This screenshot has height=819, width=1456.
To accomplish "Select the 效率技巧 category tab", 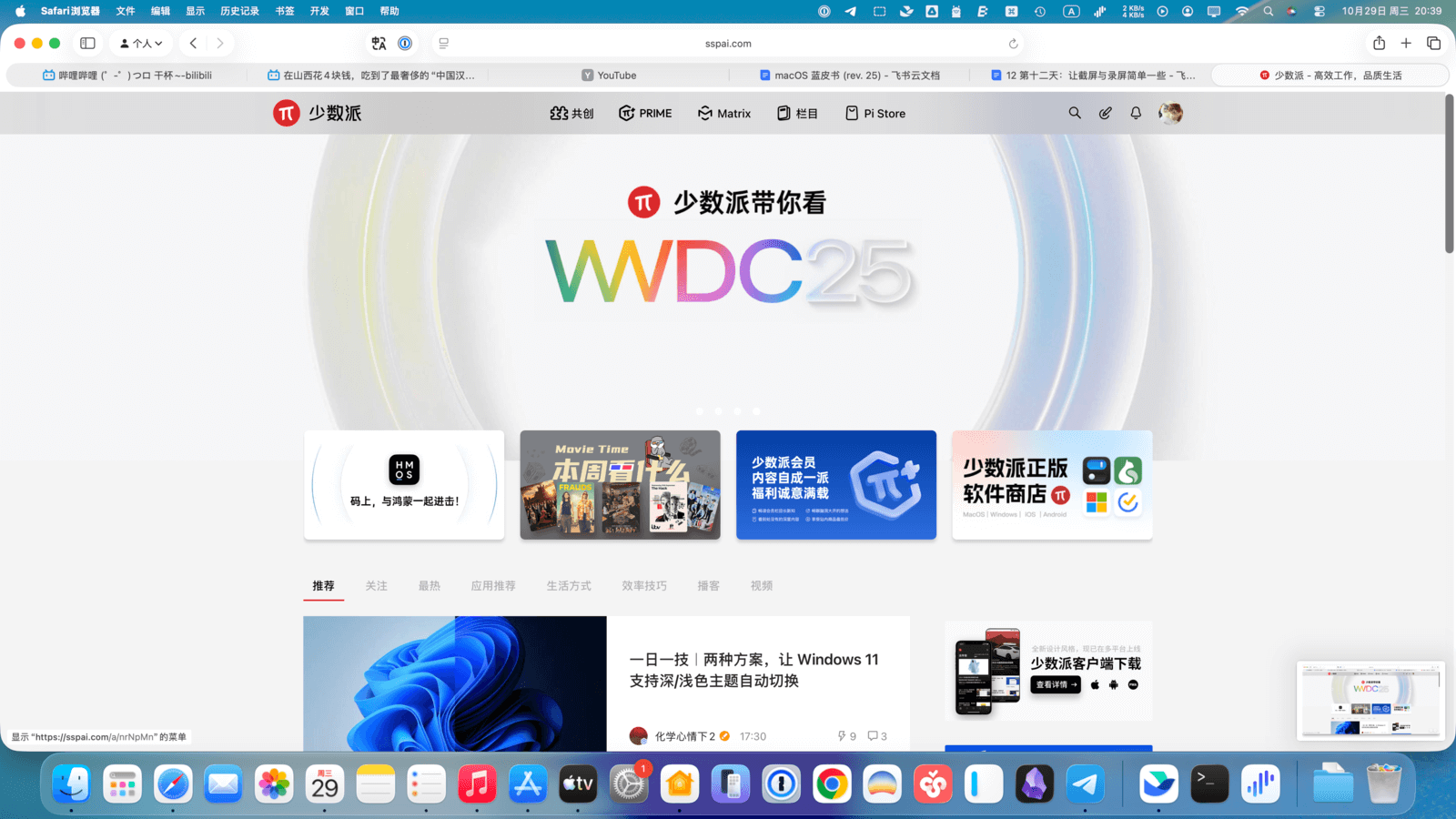I will click(643, 586).
